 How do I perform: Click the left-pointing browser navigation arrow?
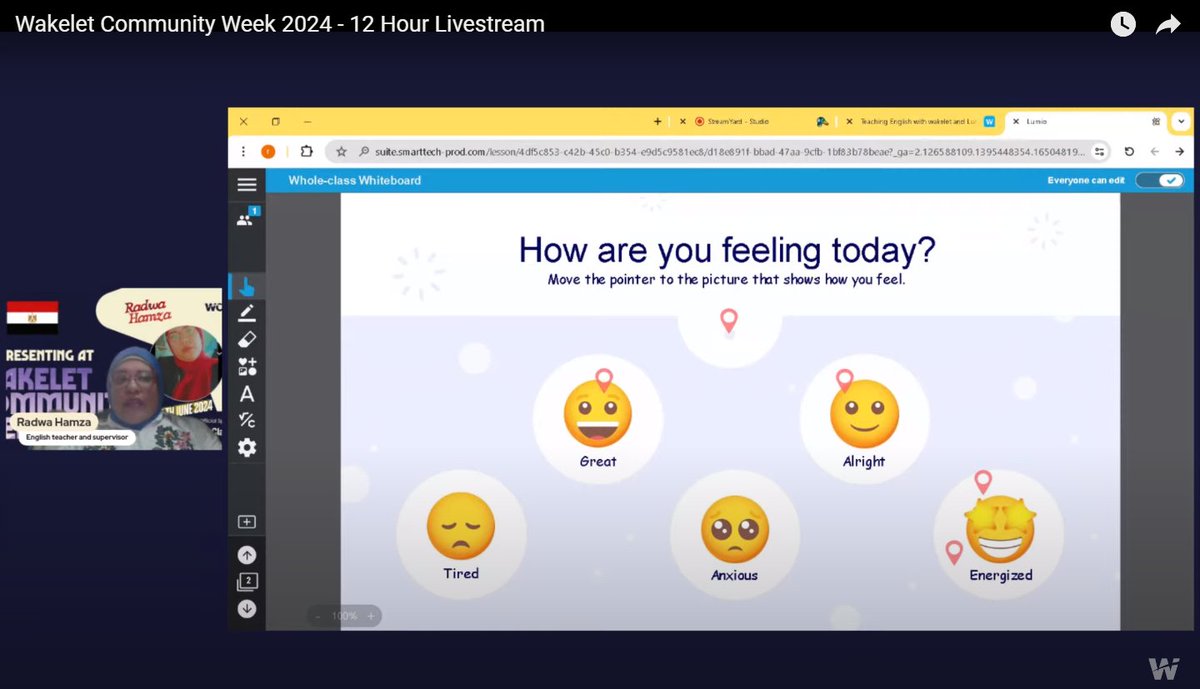tap(1155, 151)
